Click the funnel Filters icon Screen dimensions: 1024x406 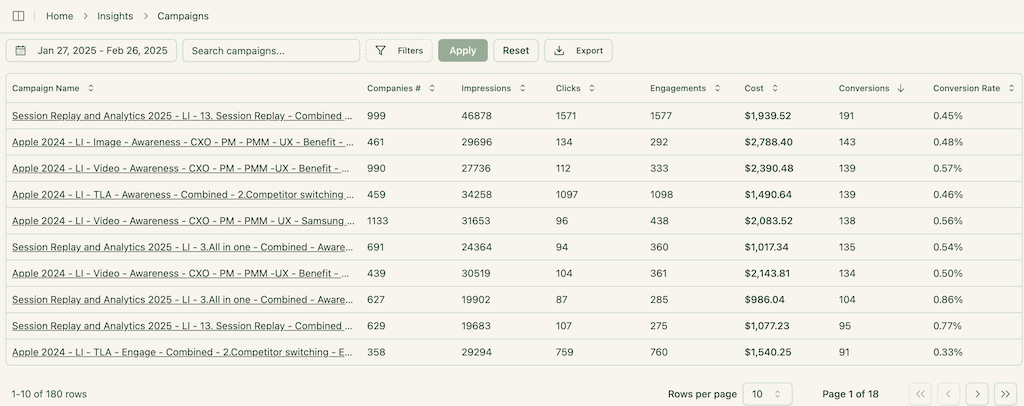point(381,51)
